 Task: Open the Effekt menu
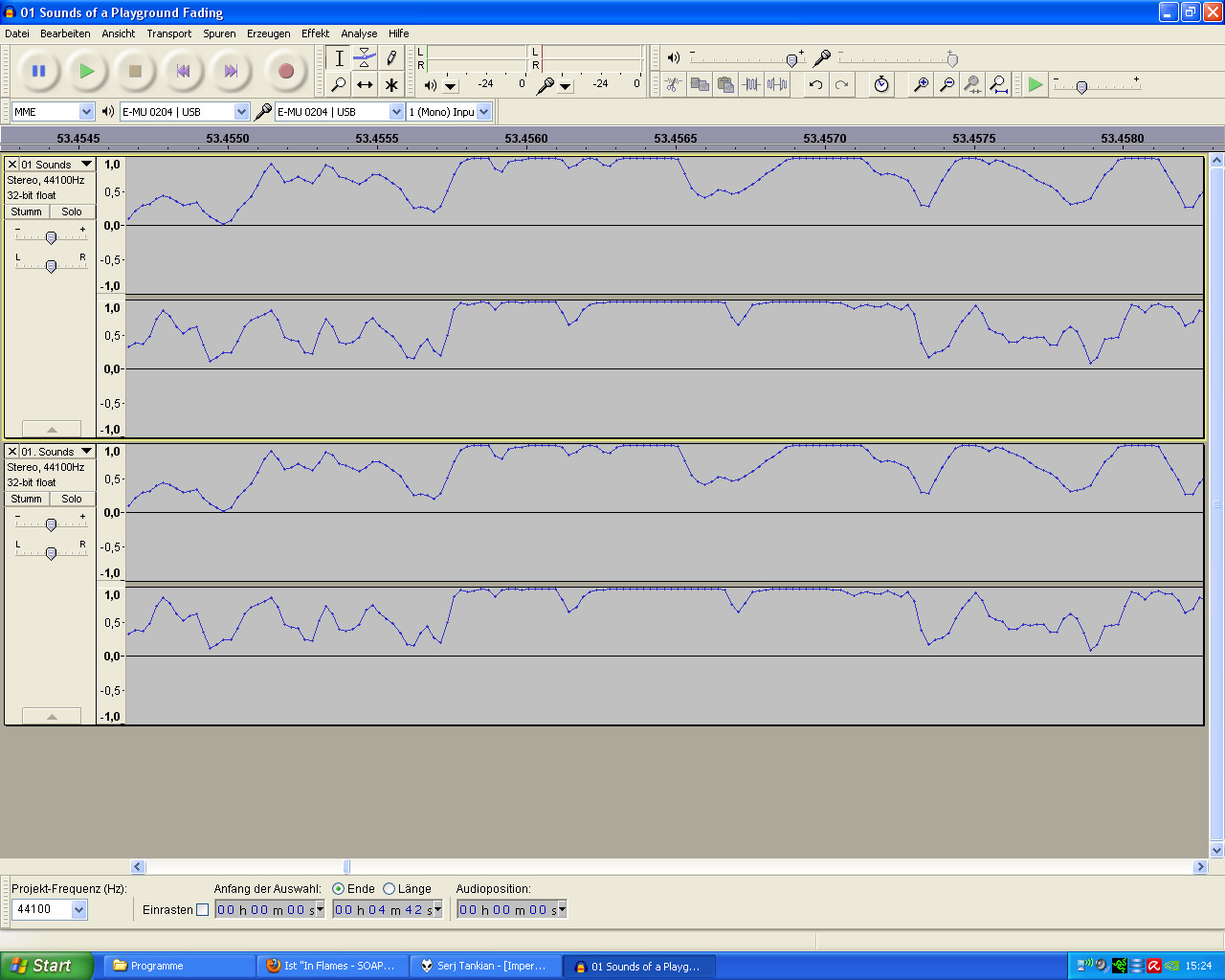(x=316, y=33)
